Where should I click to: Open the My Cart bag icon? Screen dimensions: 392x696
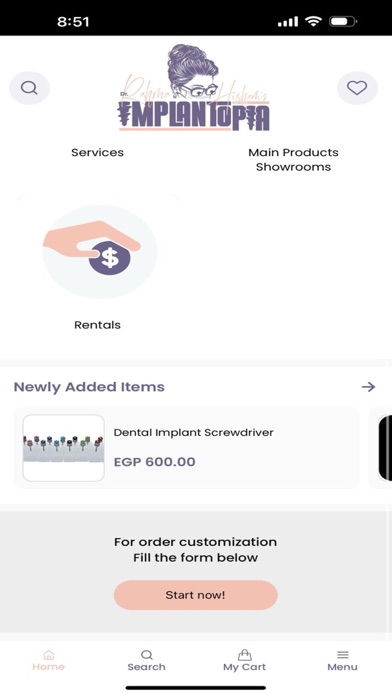pos(245,655)
